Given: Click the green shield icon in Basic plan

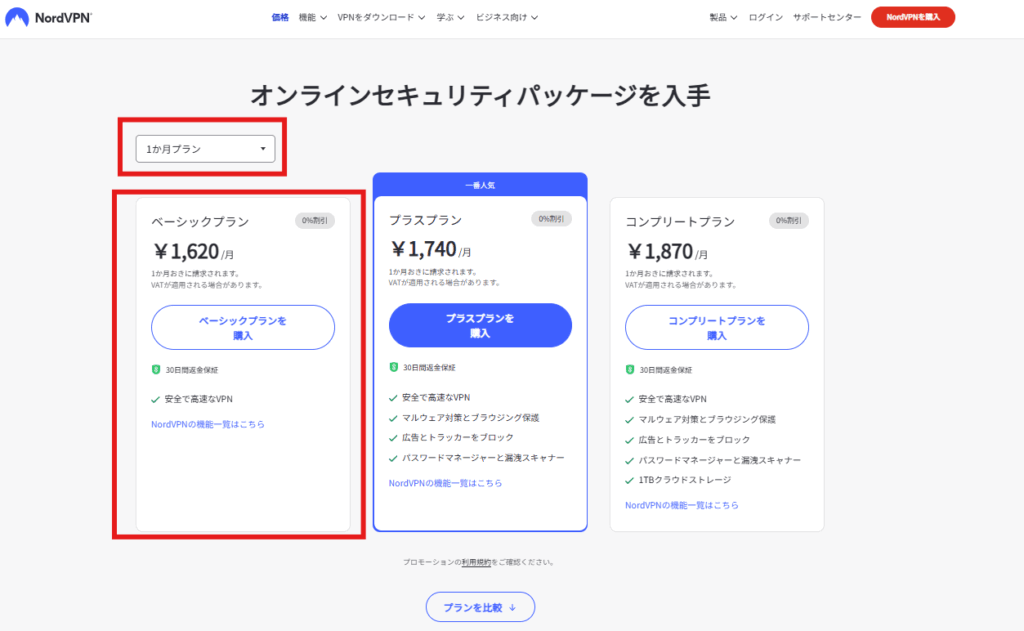Looking at the screenshot, I should [156, 370].
